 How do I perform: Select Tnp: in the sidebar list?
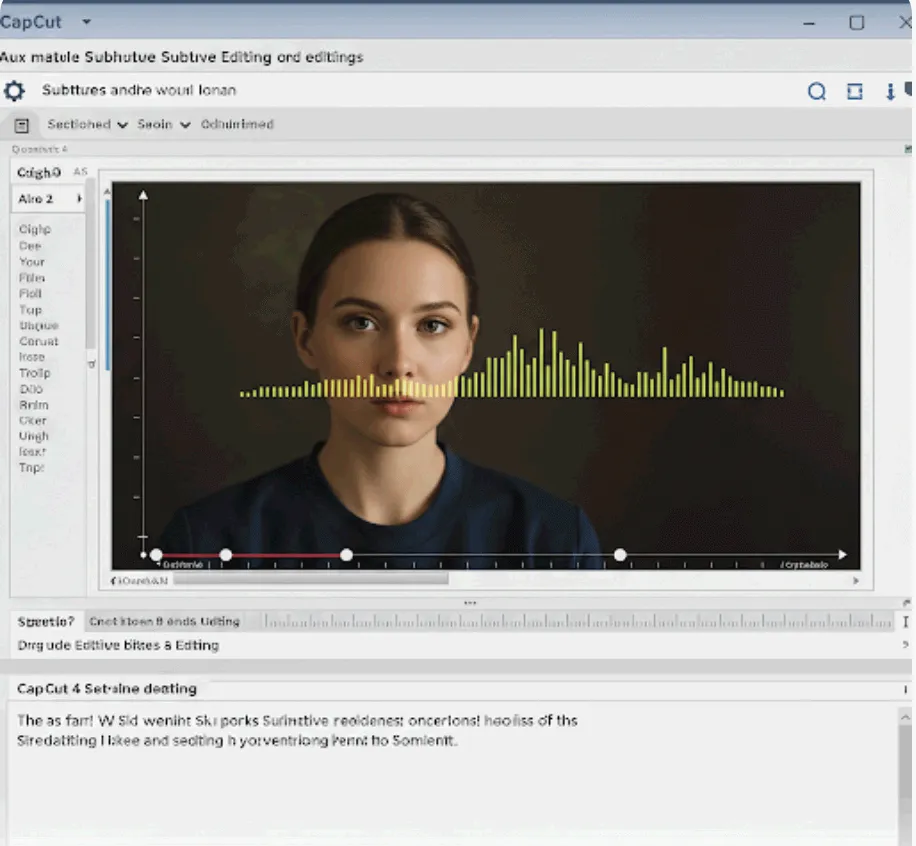(x=31, y=467)
